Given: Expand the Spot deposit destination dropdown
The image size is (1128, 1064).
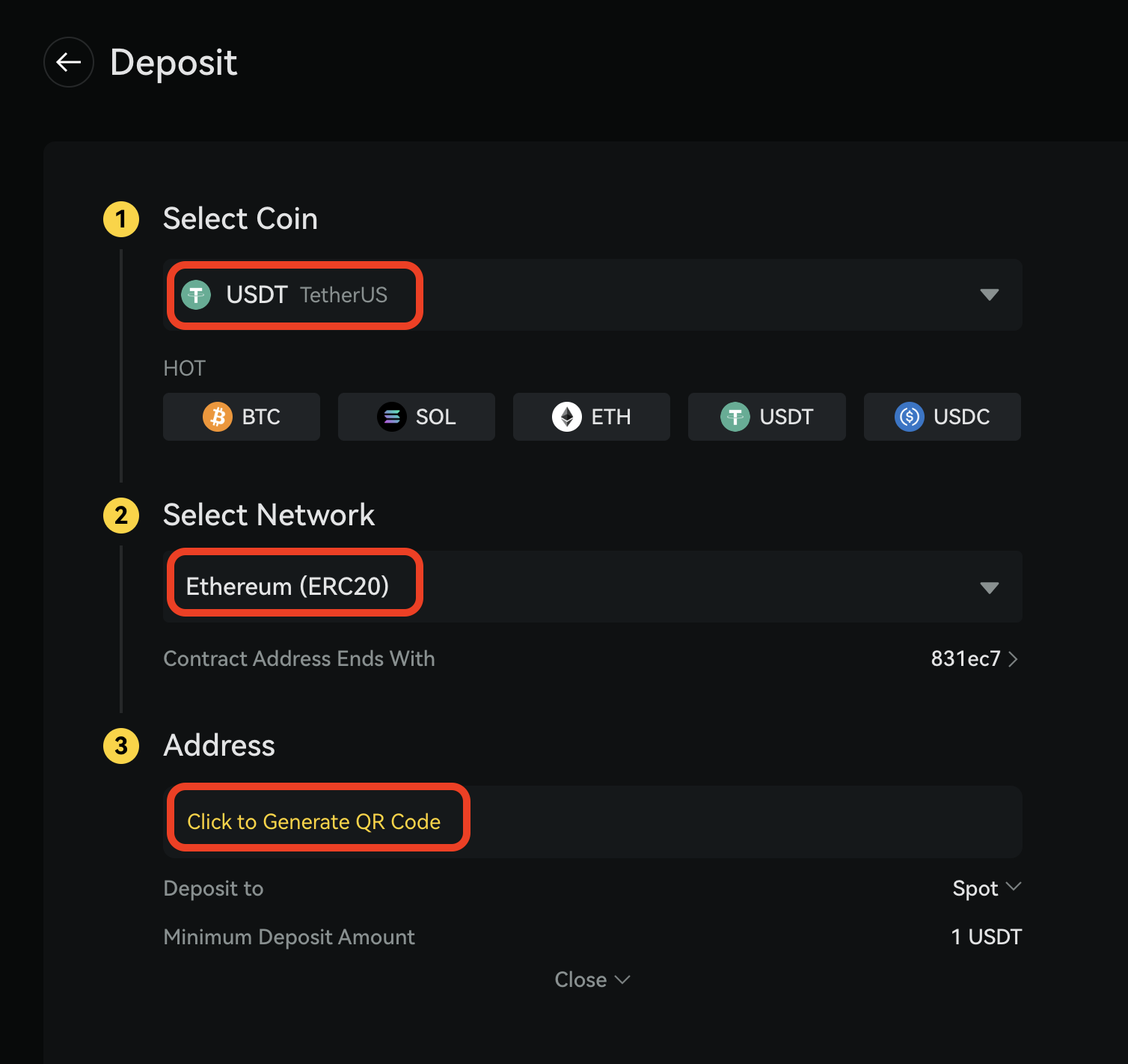Looking at the screenshot, I should pyautogui.click(x=987, y=888).
